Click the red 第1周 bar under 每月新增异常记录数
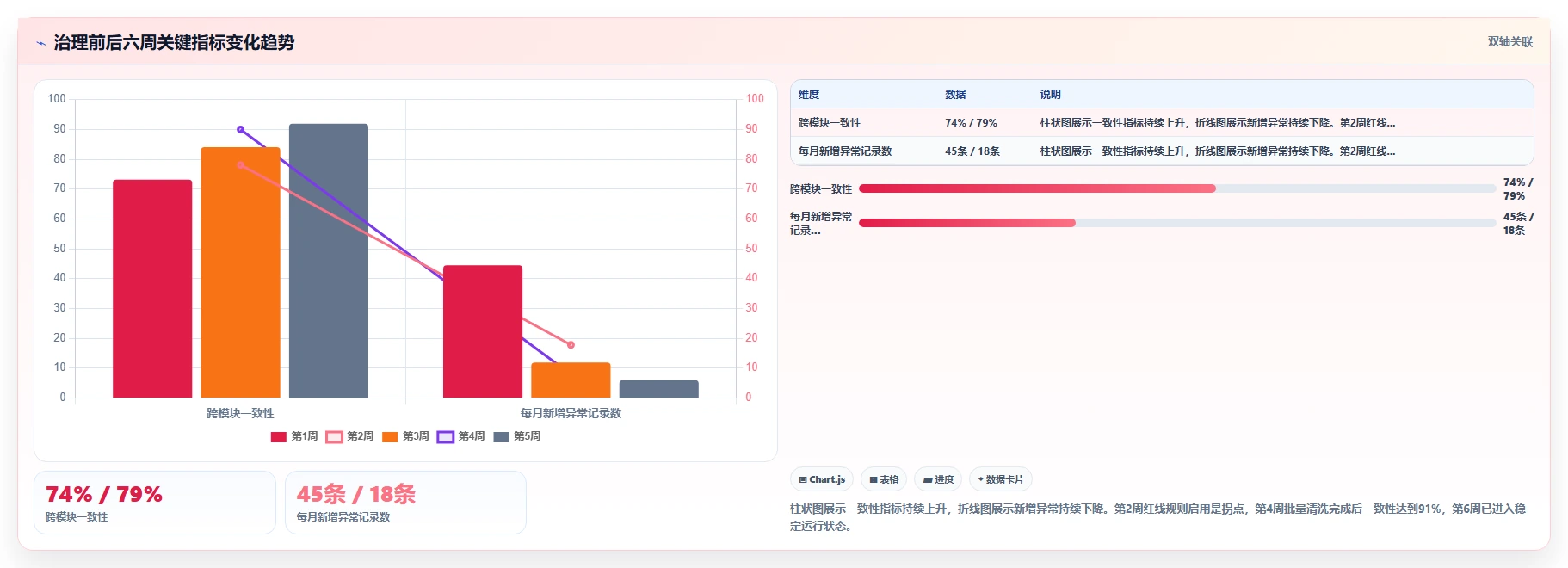The height and width of the screenshot is (568, 1568). [483, 331]
